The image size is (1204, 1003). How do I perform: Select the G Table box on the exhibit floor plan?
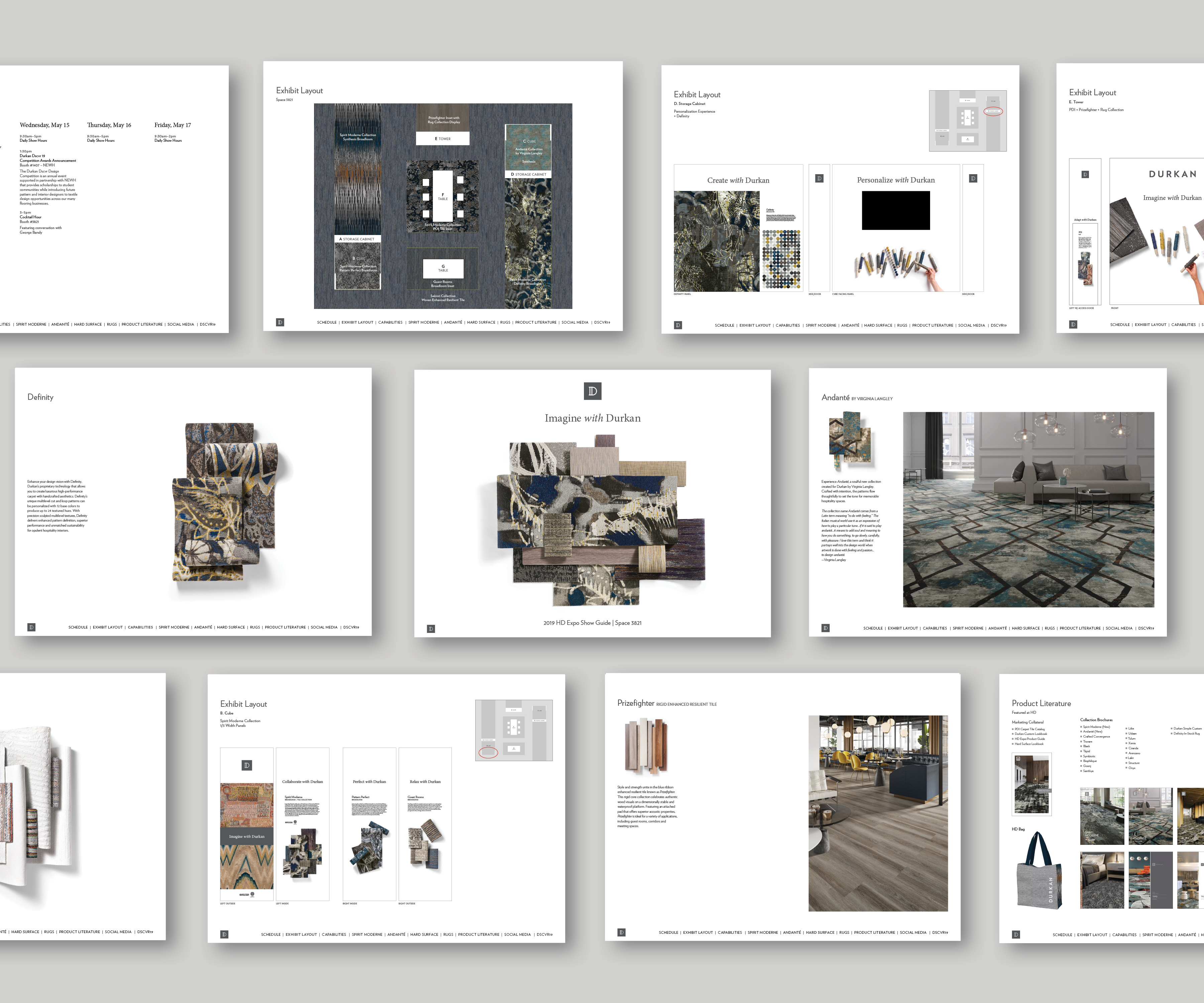point(442,268)
